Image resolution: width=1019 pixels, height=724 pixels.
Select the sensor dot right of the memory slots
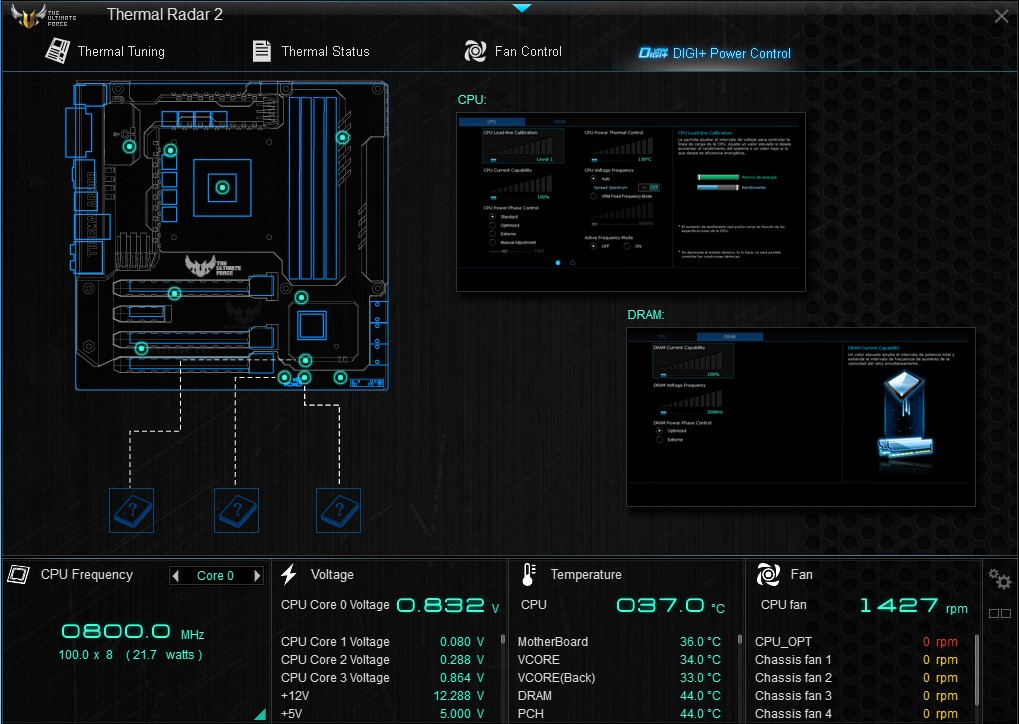pos(342,137)
